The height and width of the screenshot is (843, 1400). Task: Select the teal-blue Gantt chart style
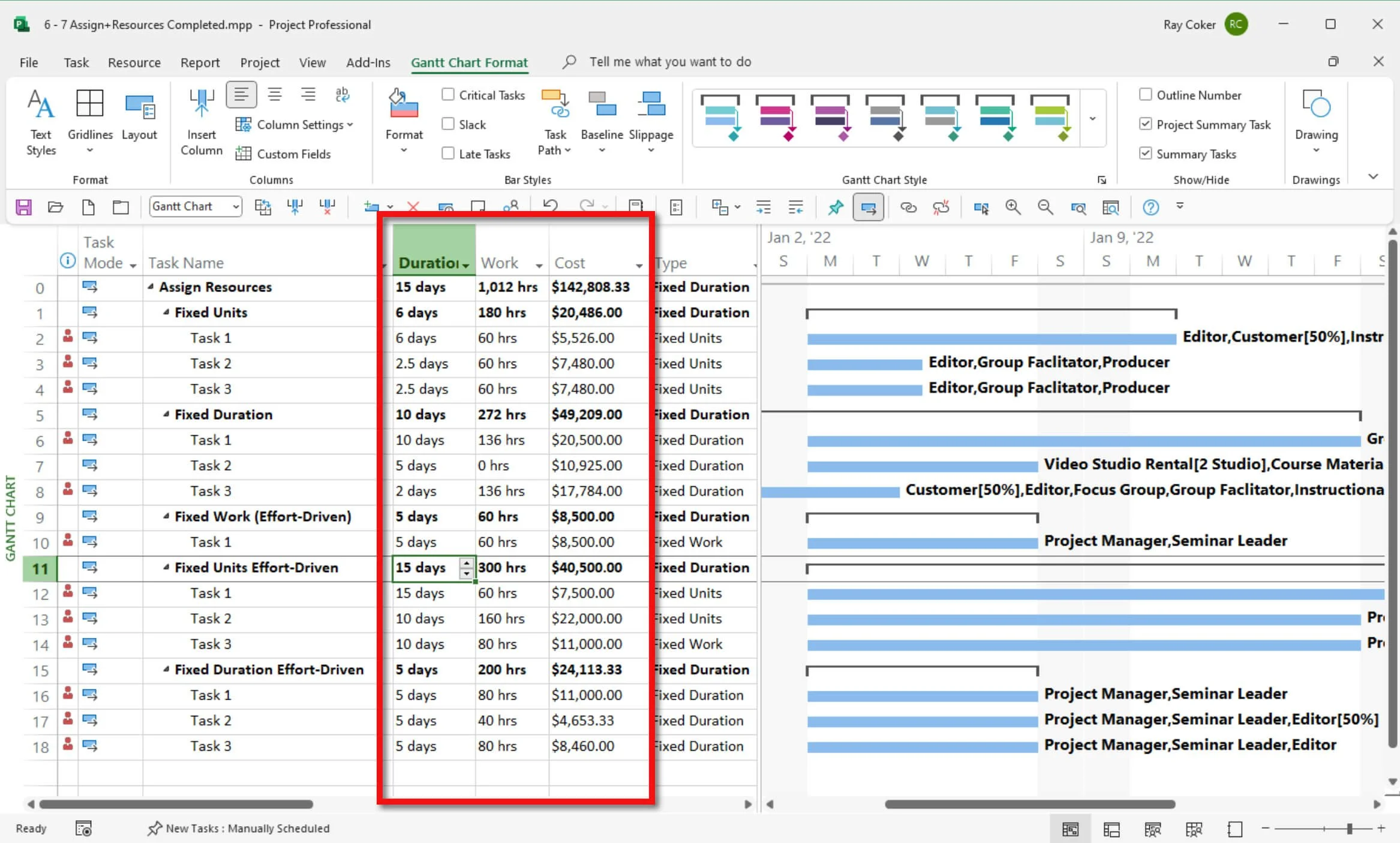[720, 117]
